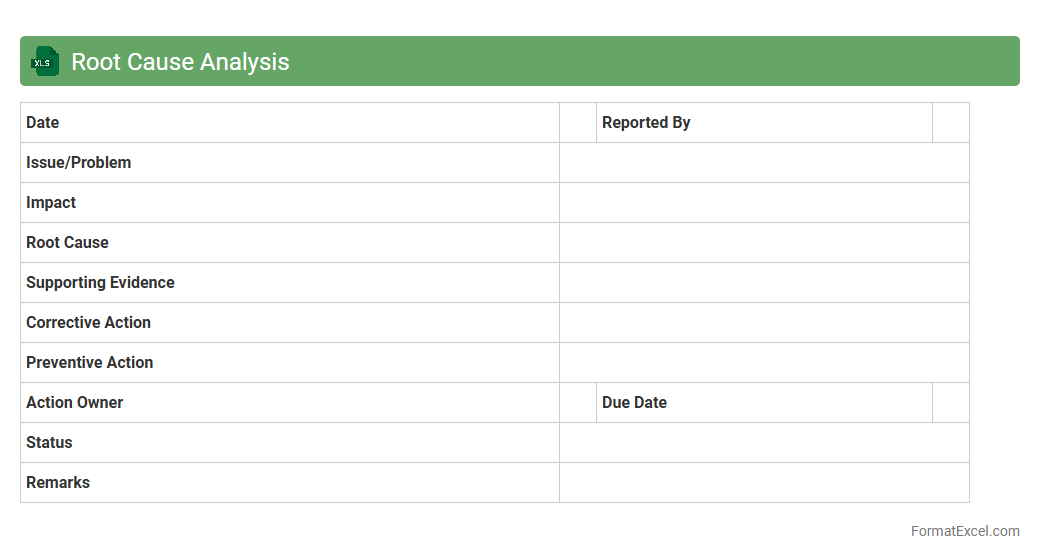
Task: Select the Date label cell
Action: tap(290, 123)
